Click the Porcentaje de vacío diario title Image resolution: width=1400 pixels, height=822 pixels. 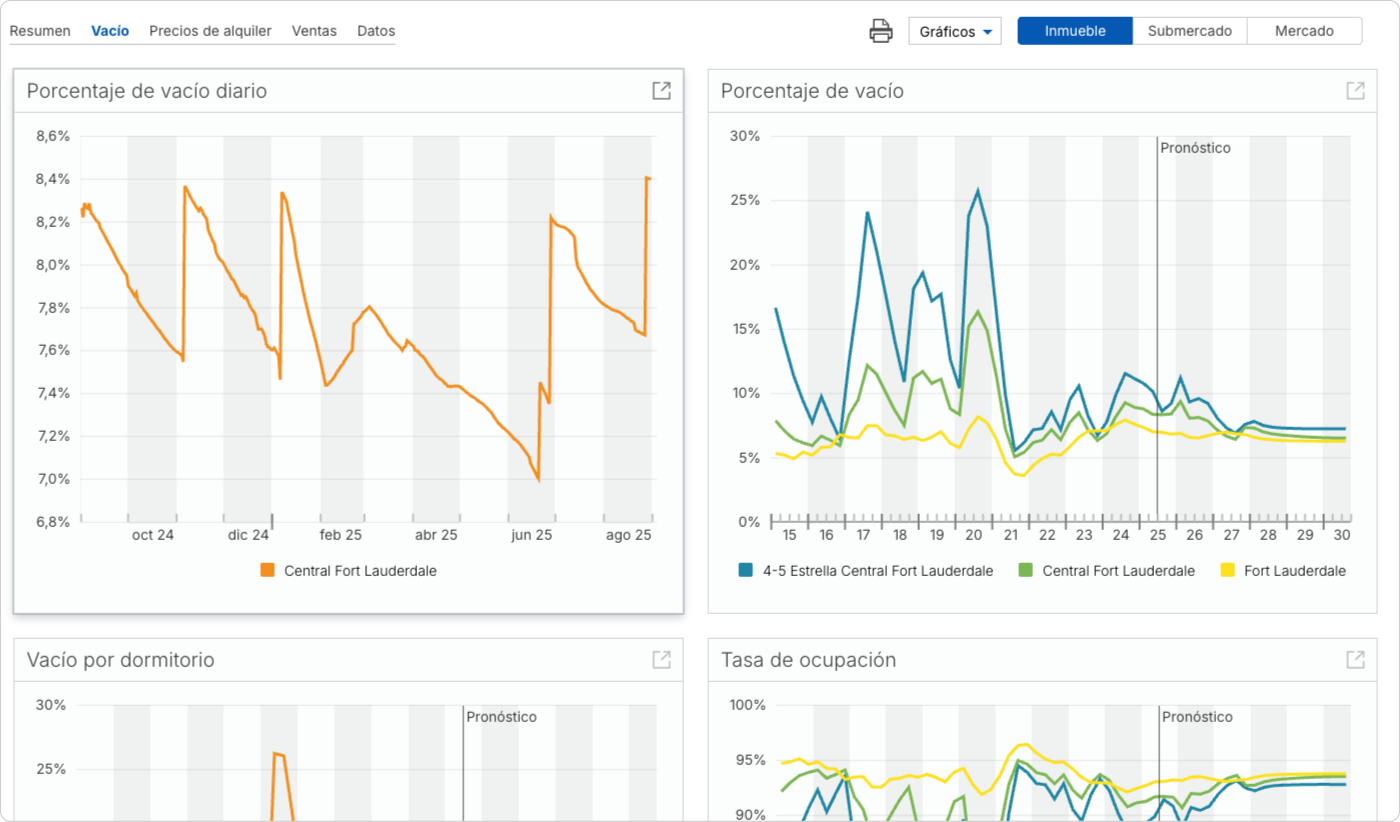147,91
